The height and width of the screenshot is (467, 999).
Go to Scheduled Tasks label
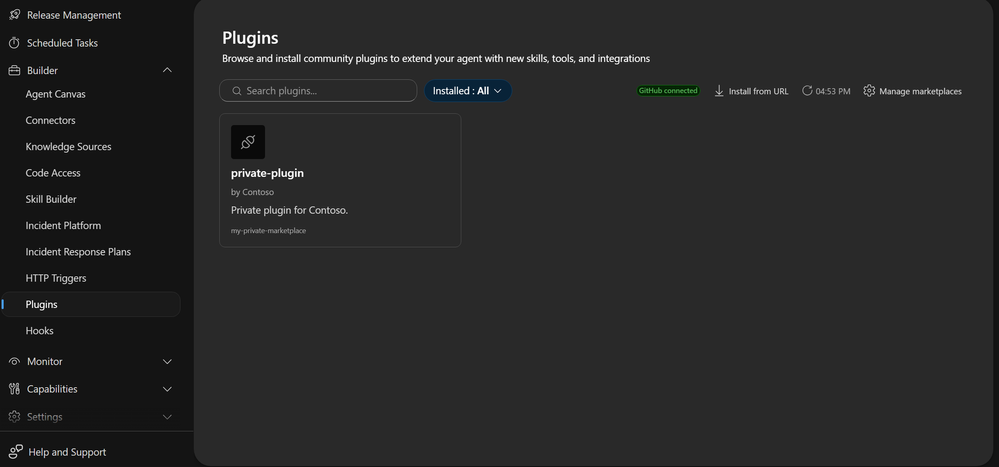pyautogui.click(x=62, y=43)
